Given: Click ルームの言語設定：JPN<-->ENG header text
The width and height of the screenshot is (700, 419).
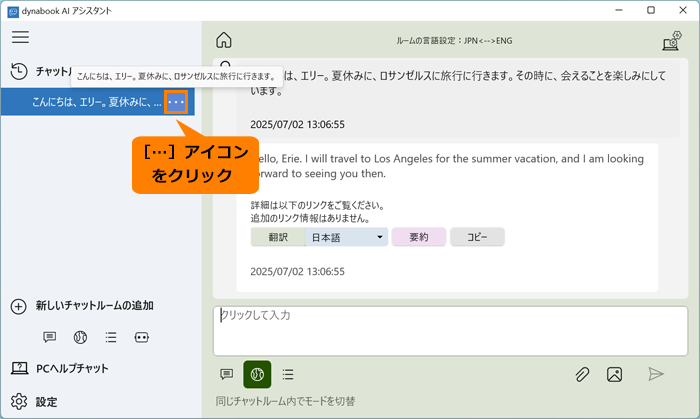Looking at the screenshot, I should click(x=454, y=41).
